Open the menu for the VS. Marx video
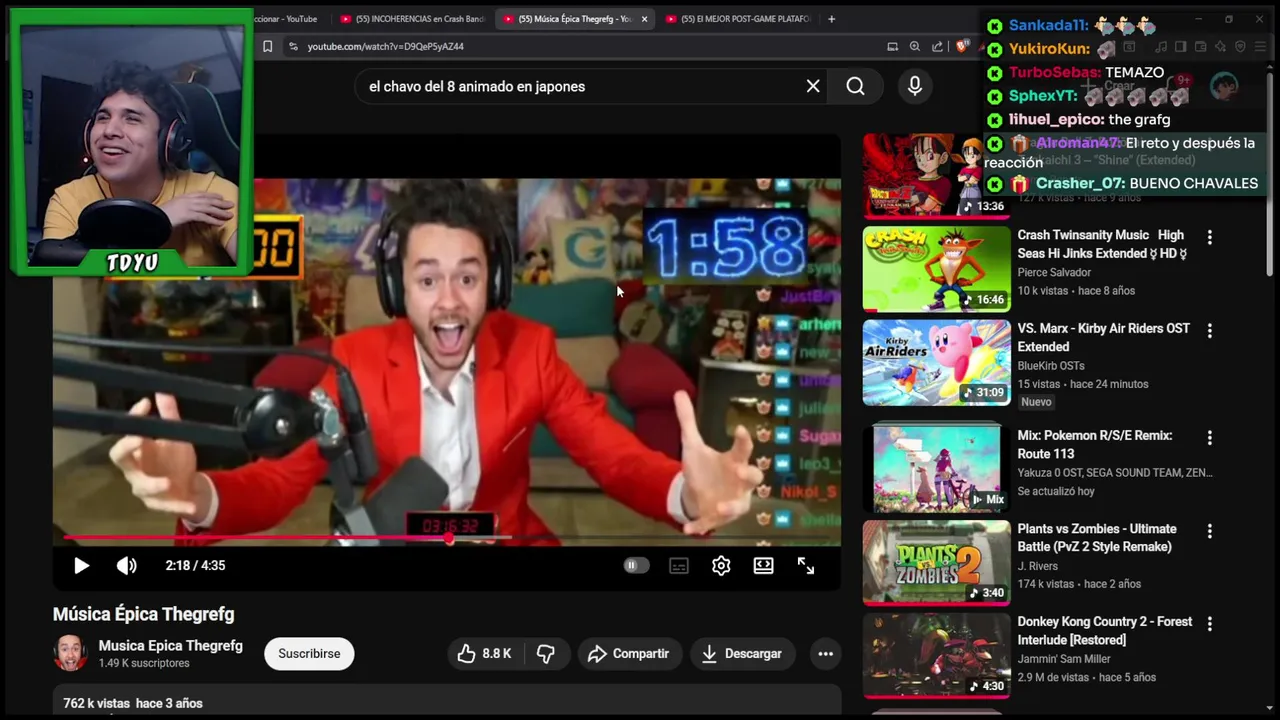 click(x=1209, y=331)
